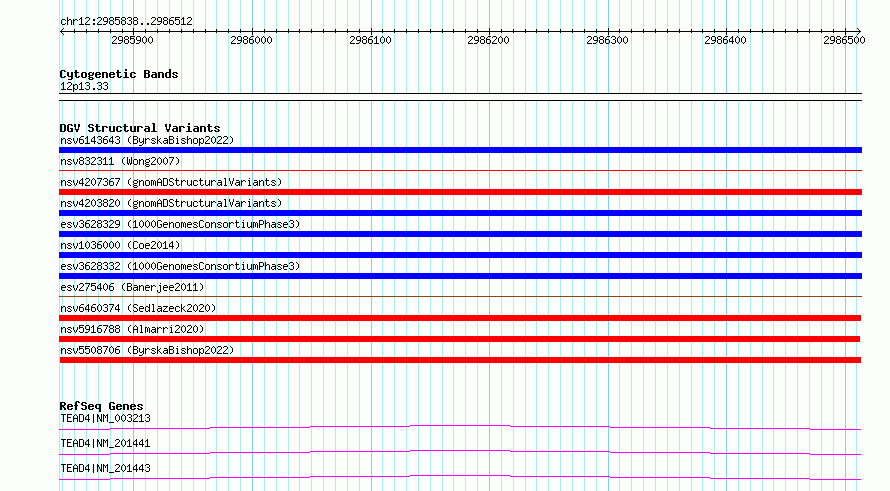Click the blue bar under nsv1036000

coord(460,255)
